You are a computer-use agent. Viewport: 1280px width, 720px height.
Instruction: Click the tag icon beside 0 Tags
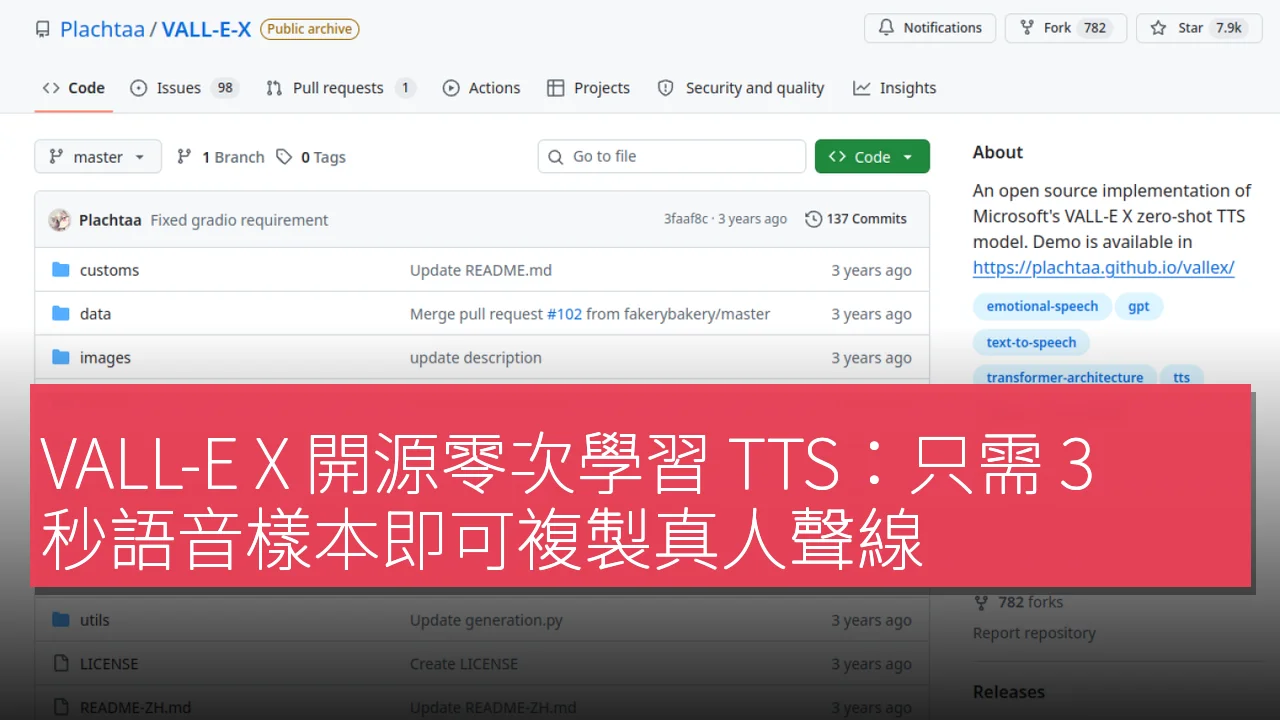[285, 157]
